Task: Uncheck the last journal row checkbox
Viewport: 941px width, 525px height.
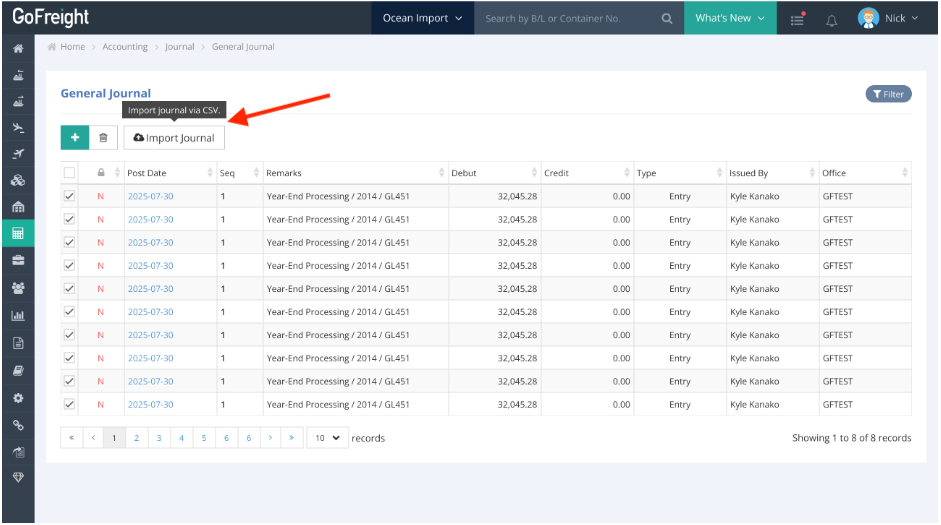Action: tap(69, 404)
